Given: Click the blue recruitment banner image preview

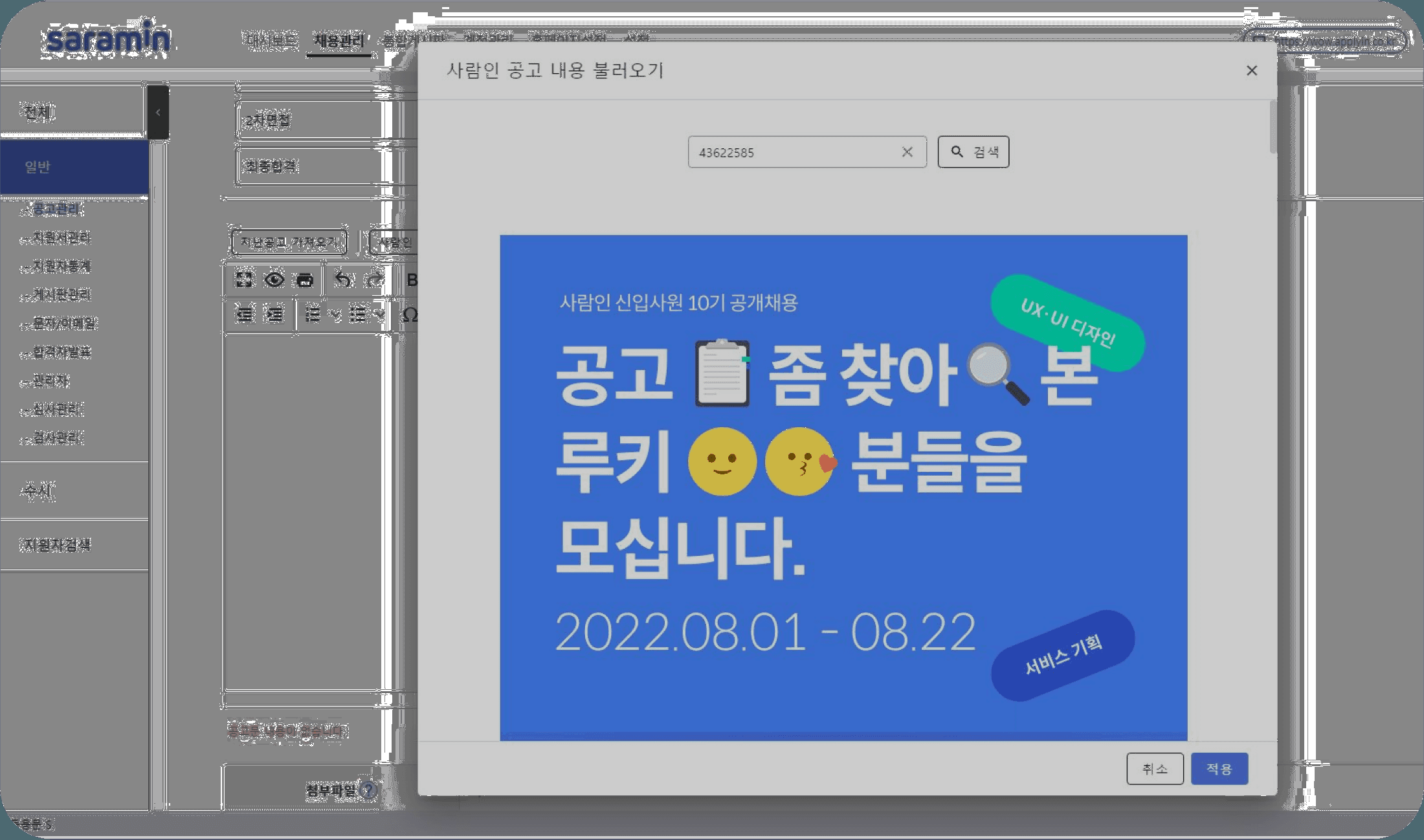Looking at the screenshot, I should click(843, 487).
